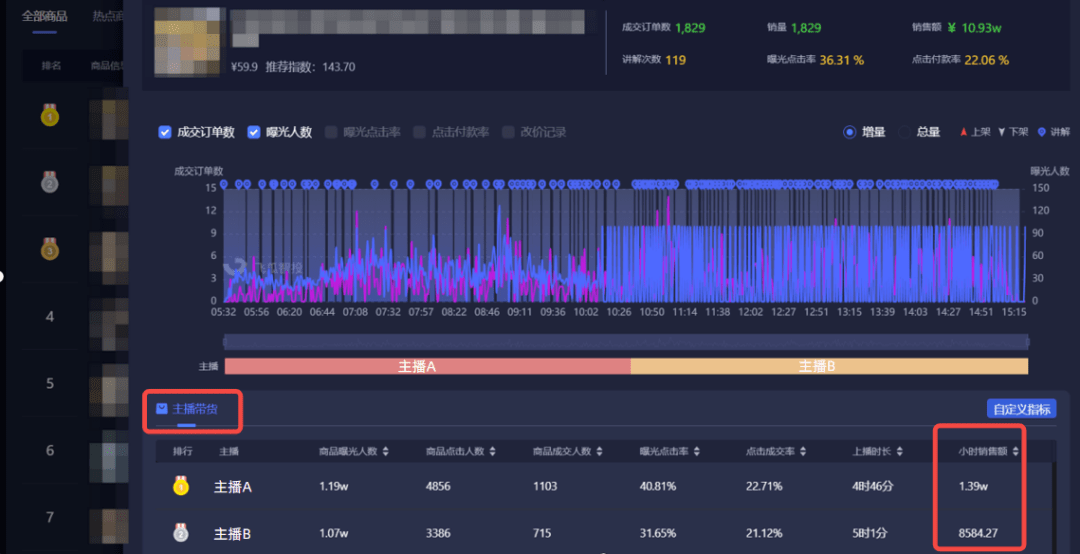Click the 主播B name in the table
1080x554 pixels.
[x=233, y=533]
